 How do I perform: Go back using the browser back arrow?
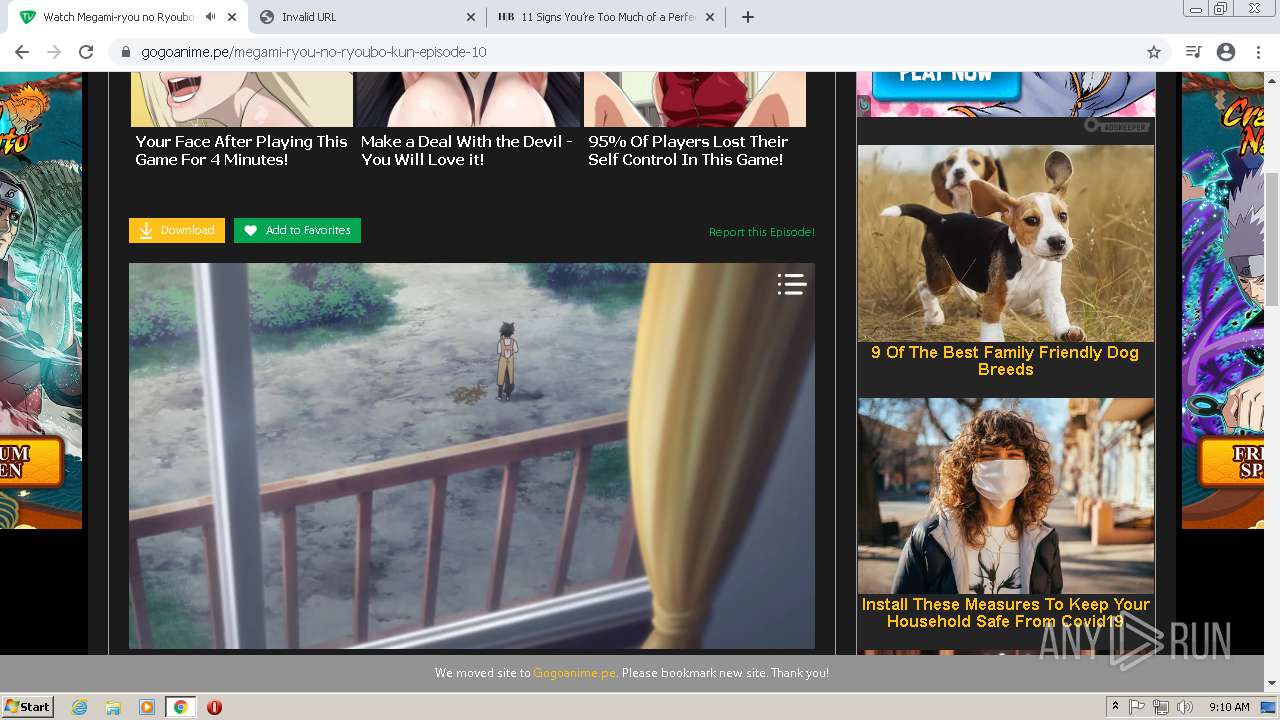pos(22,52)
